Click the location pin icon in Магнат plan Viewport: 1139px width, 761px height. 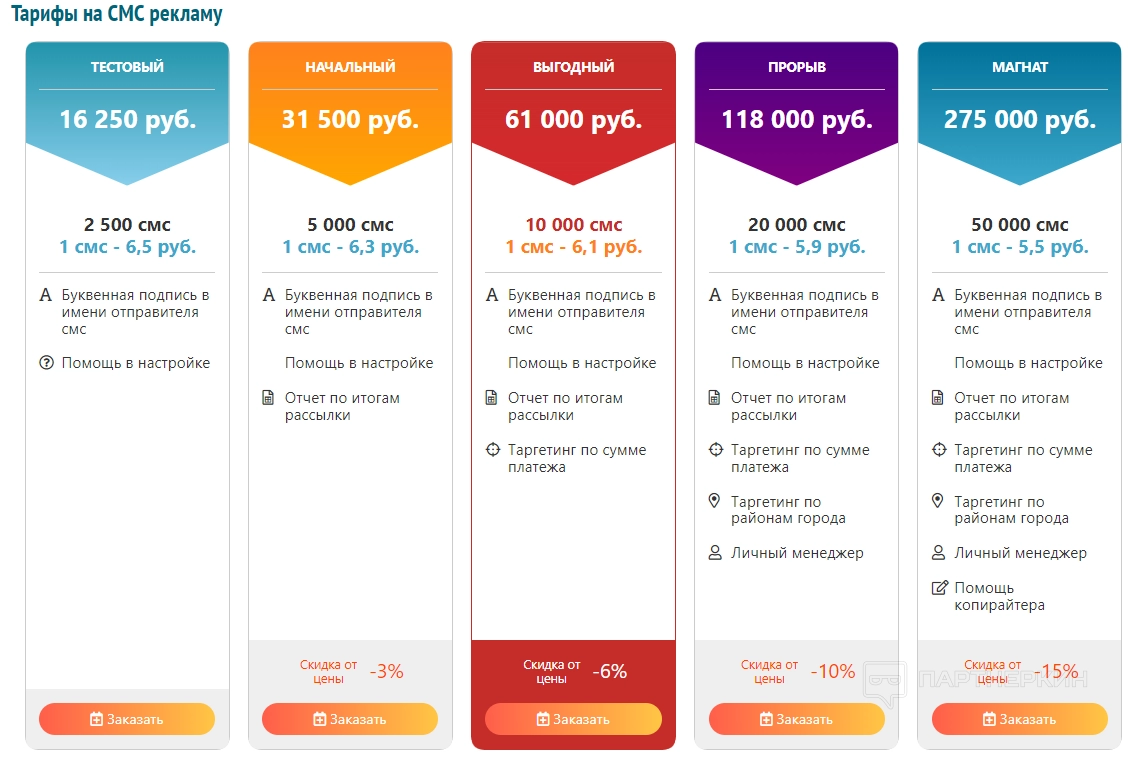(x=937, y=501)
